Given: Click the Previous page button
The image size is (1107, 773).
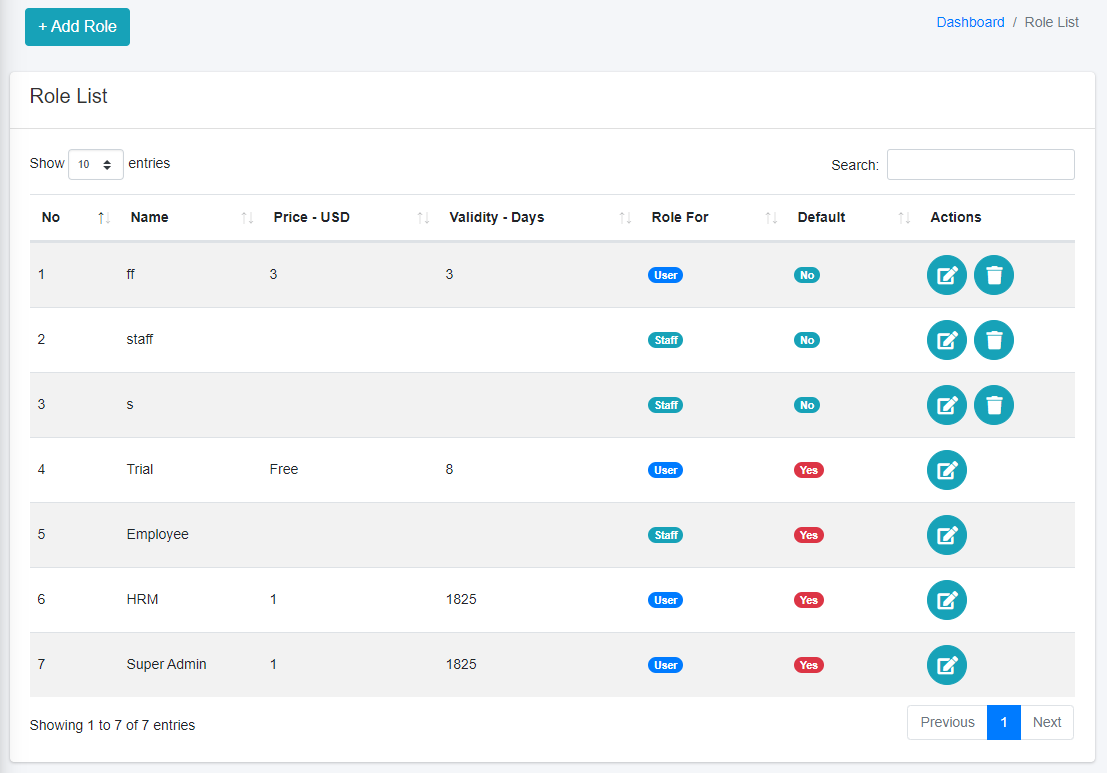Looking at the screenshot, I should pos(947,722).
